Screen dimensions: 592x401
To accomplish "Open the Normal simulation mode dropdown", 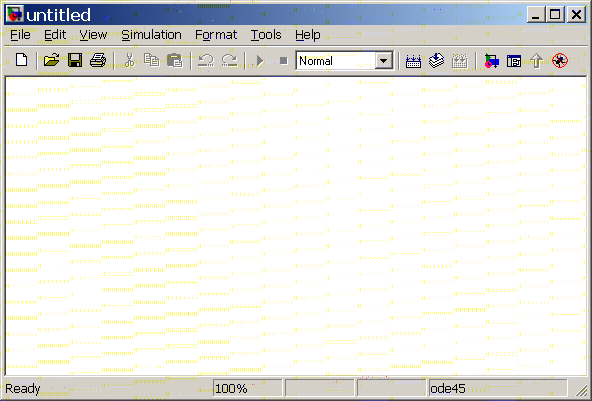I will (x=384, y=61).
